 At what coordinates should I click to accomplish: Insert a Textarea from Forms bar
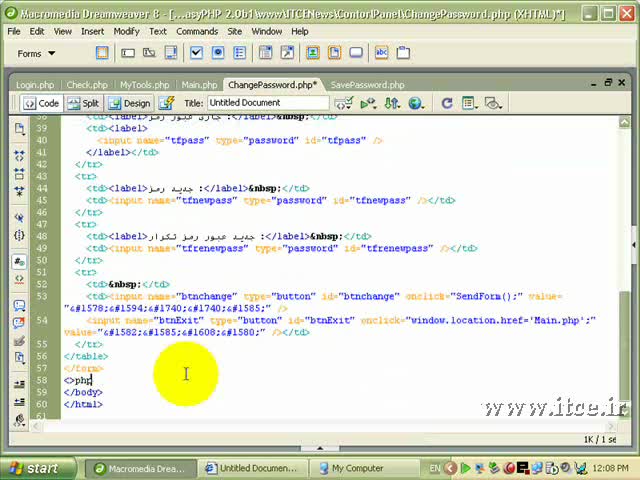(x=171, y=53)
